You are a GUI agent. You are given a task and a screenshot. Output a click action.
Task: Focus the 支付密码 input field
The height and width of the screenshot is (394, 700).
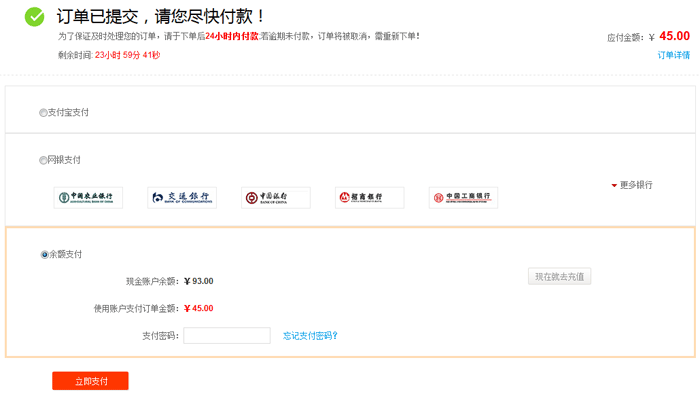click(227, 336)
